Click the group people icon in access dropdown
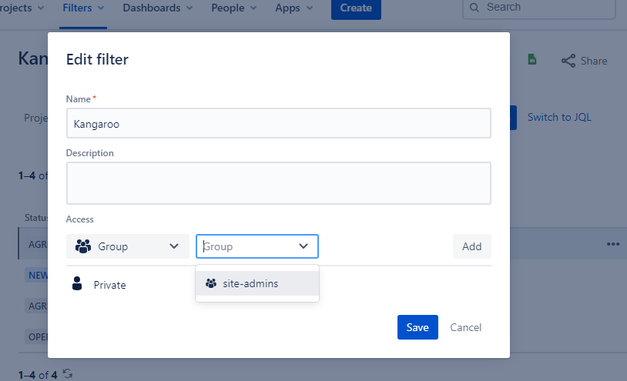The height and width of the screenshot is (381, 627). (83, 246)
